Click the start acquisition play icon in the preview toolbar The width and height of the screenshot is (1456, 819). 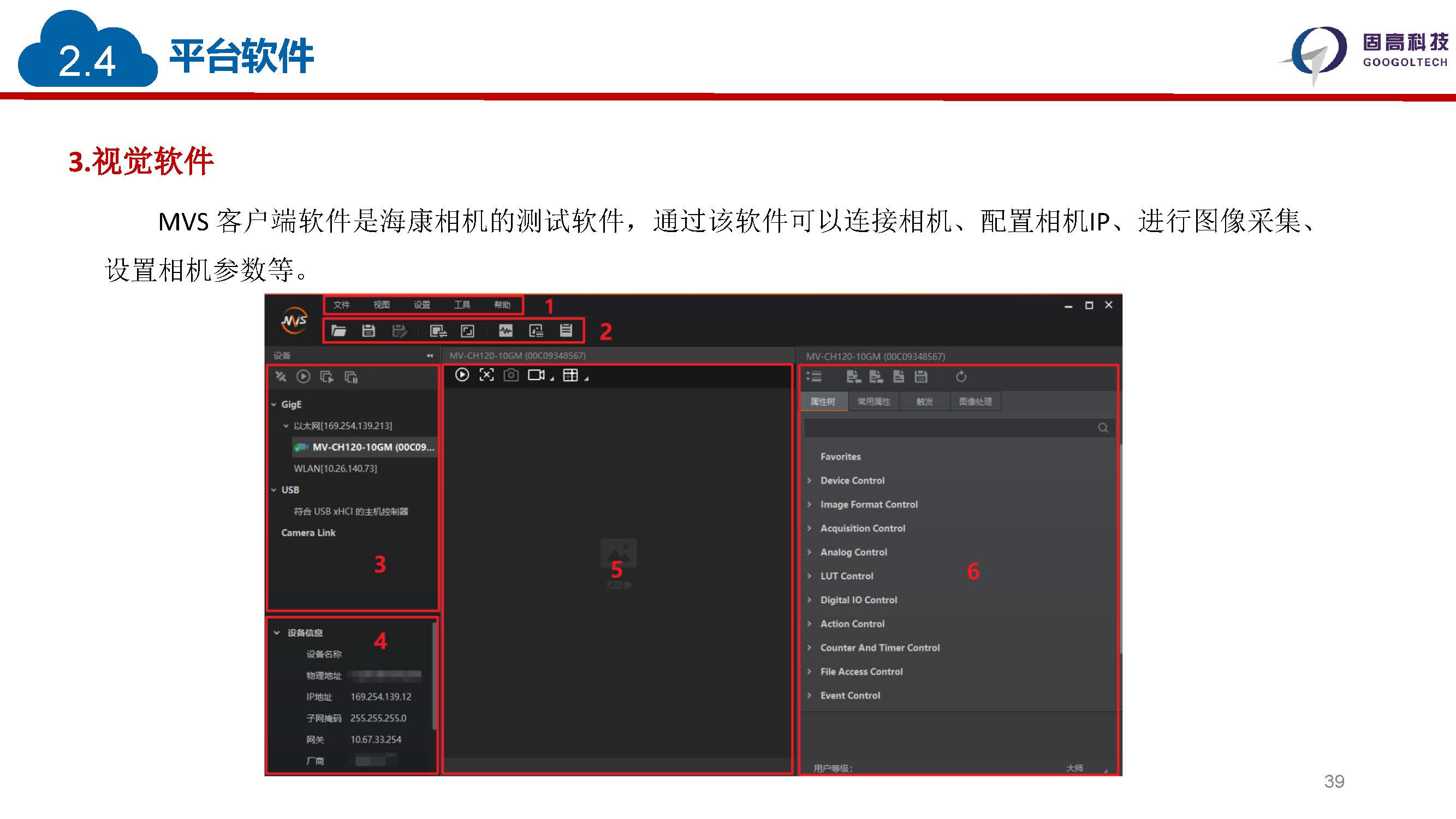[462, 375]
